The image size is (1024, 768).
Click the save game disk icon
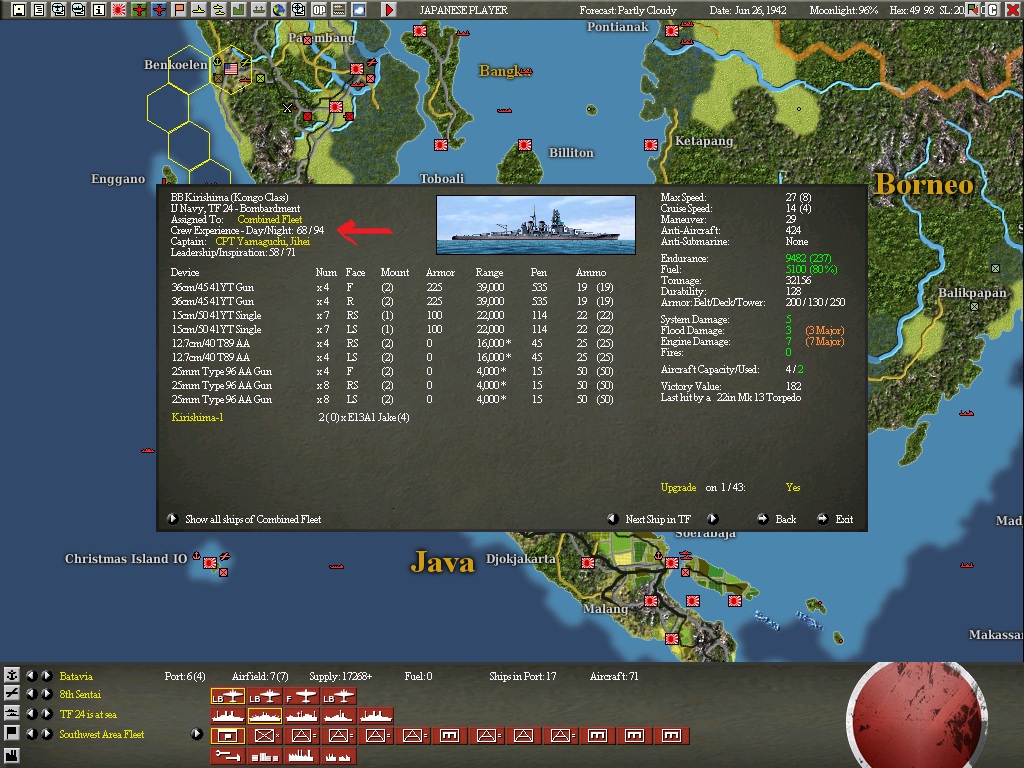click(18, 8)
